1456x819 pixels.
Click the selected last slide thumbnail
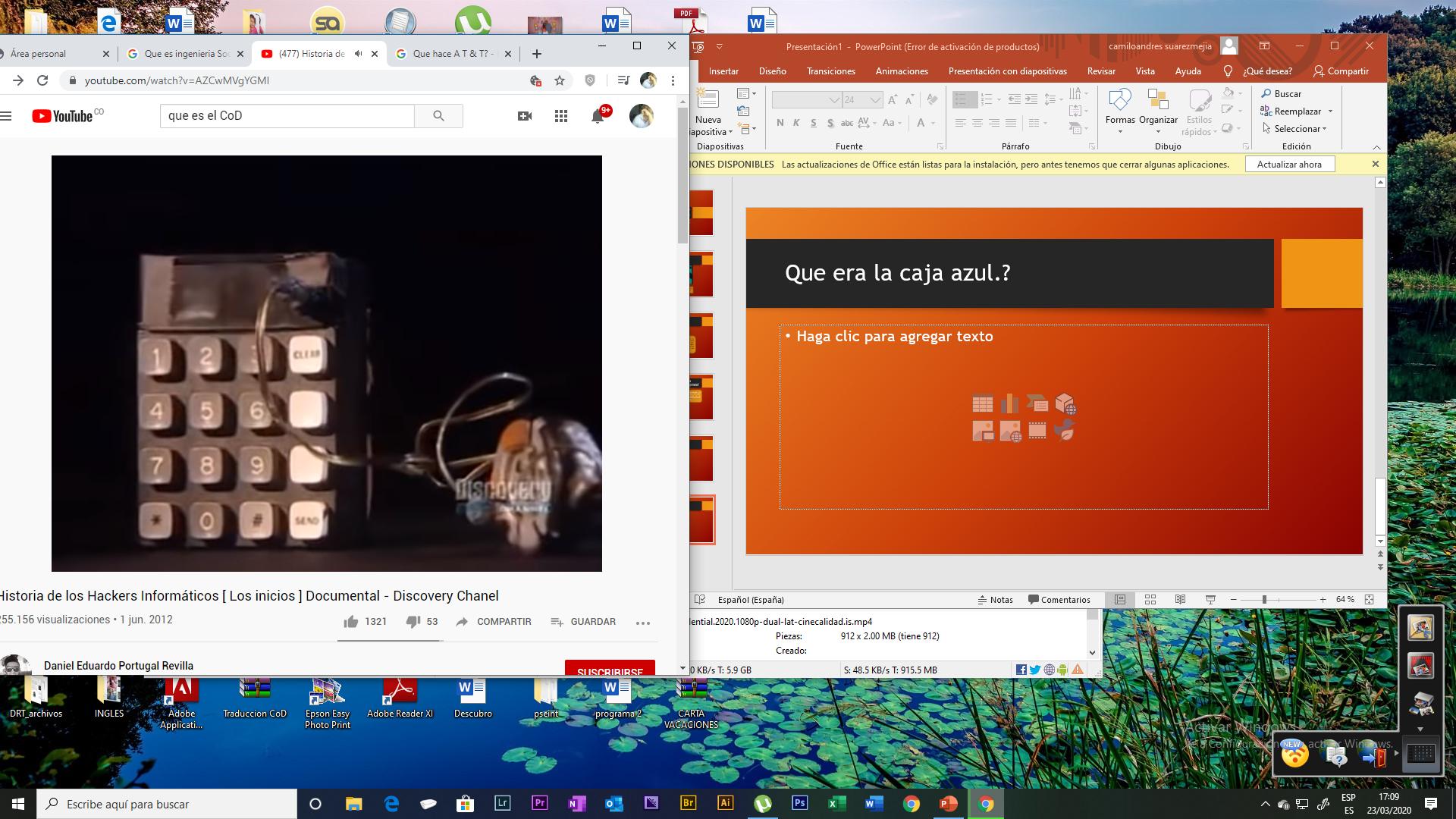click(701, 519)
